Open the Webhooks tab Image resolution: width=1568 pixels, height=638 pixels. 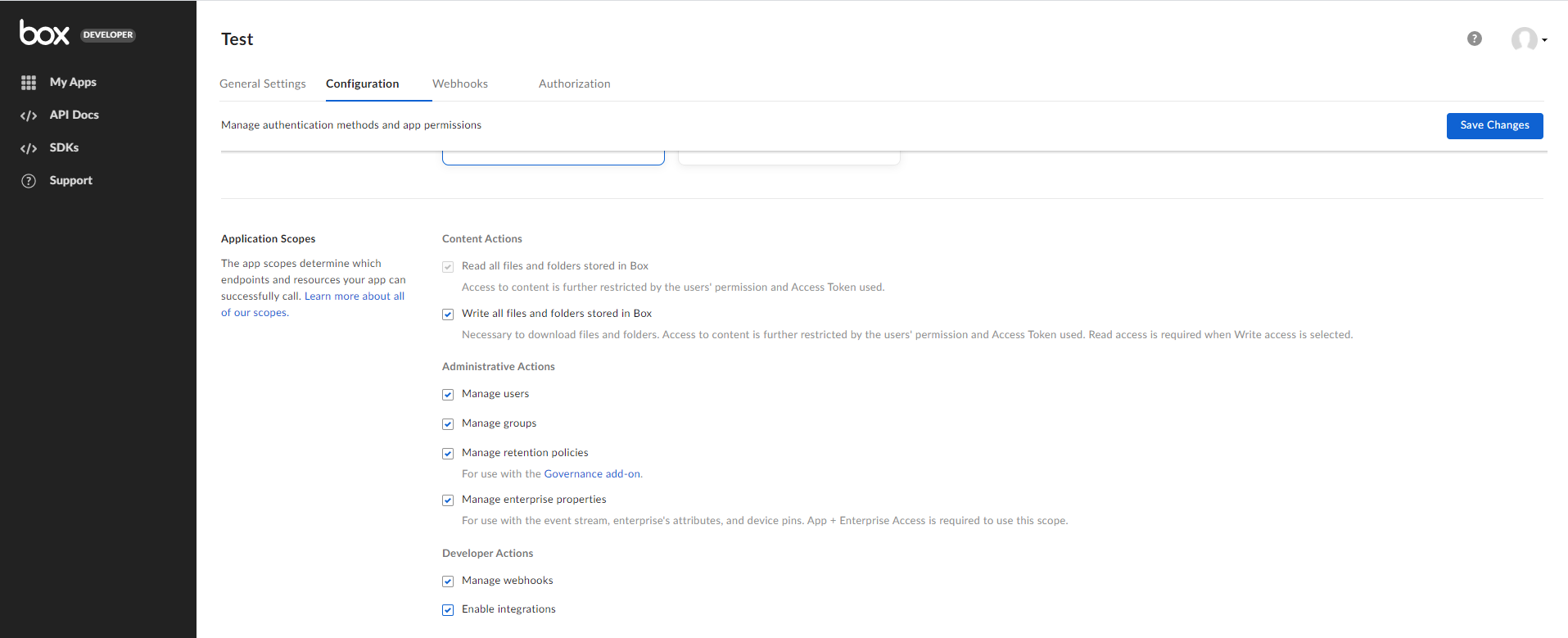click(459, 84)
